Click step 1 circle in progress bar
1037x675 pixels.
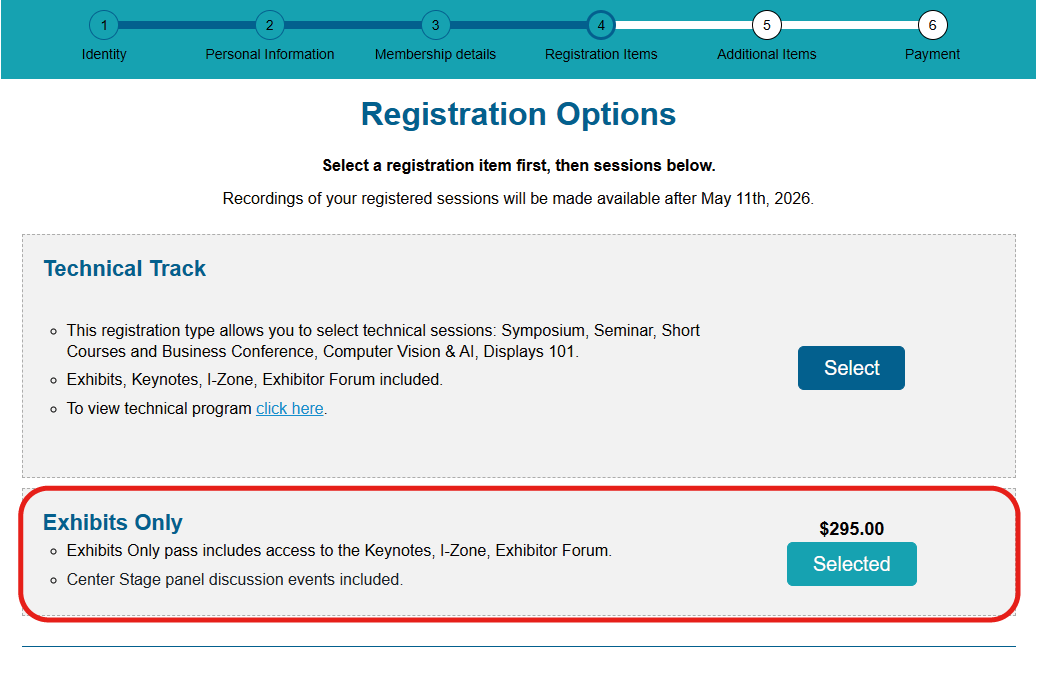[103, 25]
